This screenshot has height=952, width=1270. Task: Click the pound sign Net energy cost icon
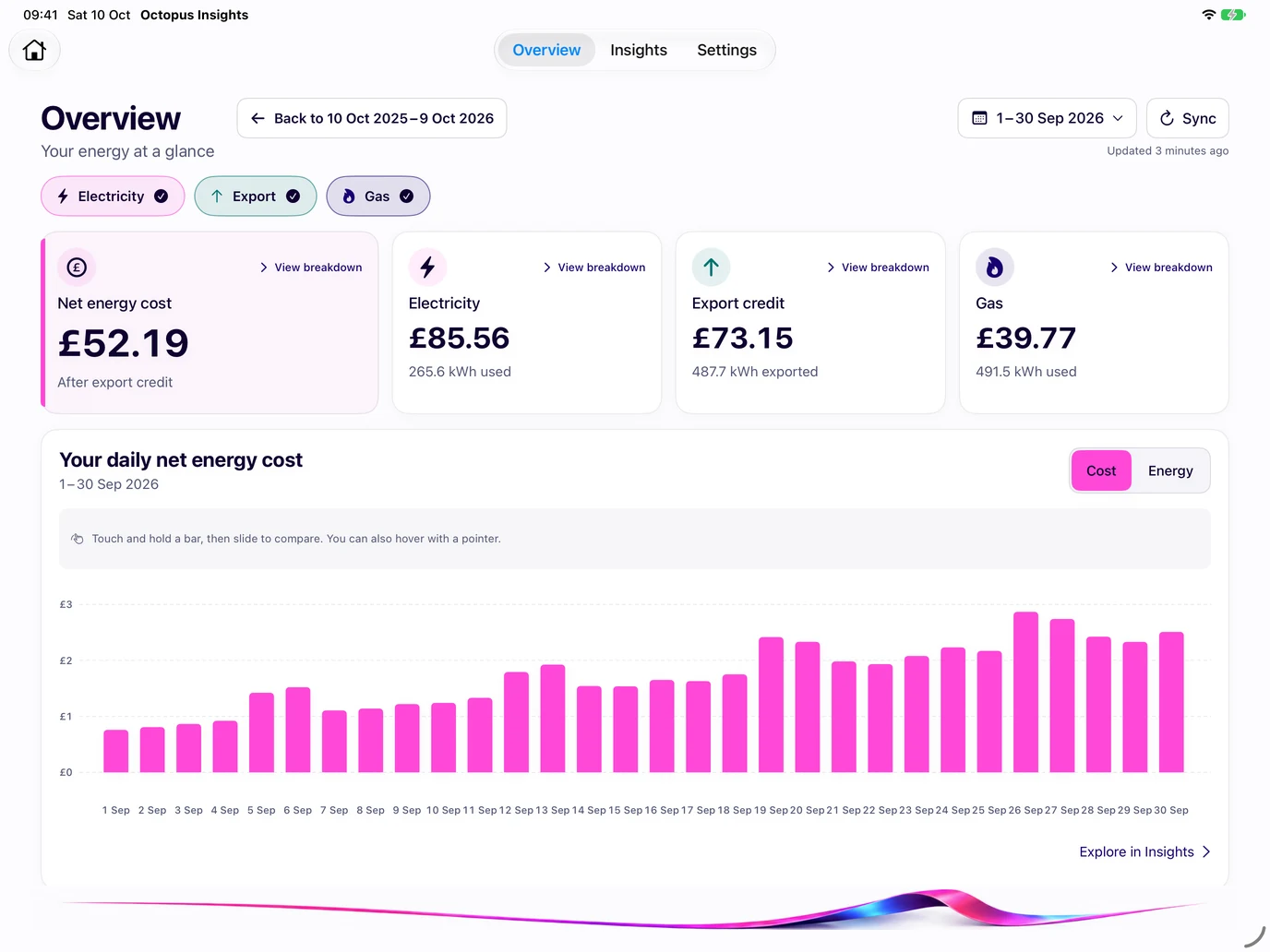77,268
